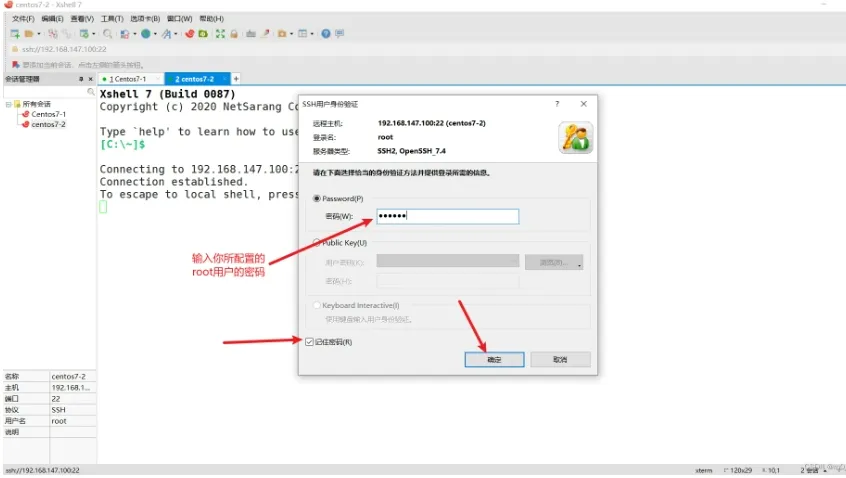Open the 文件(F) menu
Screen dimensions: 846x478
(23, 19)
